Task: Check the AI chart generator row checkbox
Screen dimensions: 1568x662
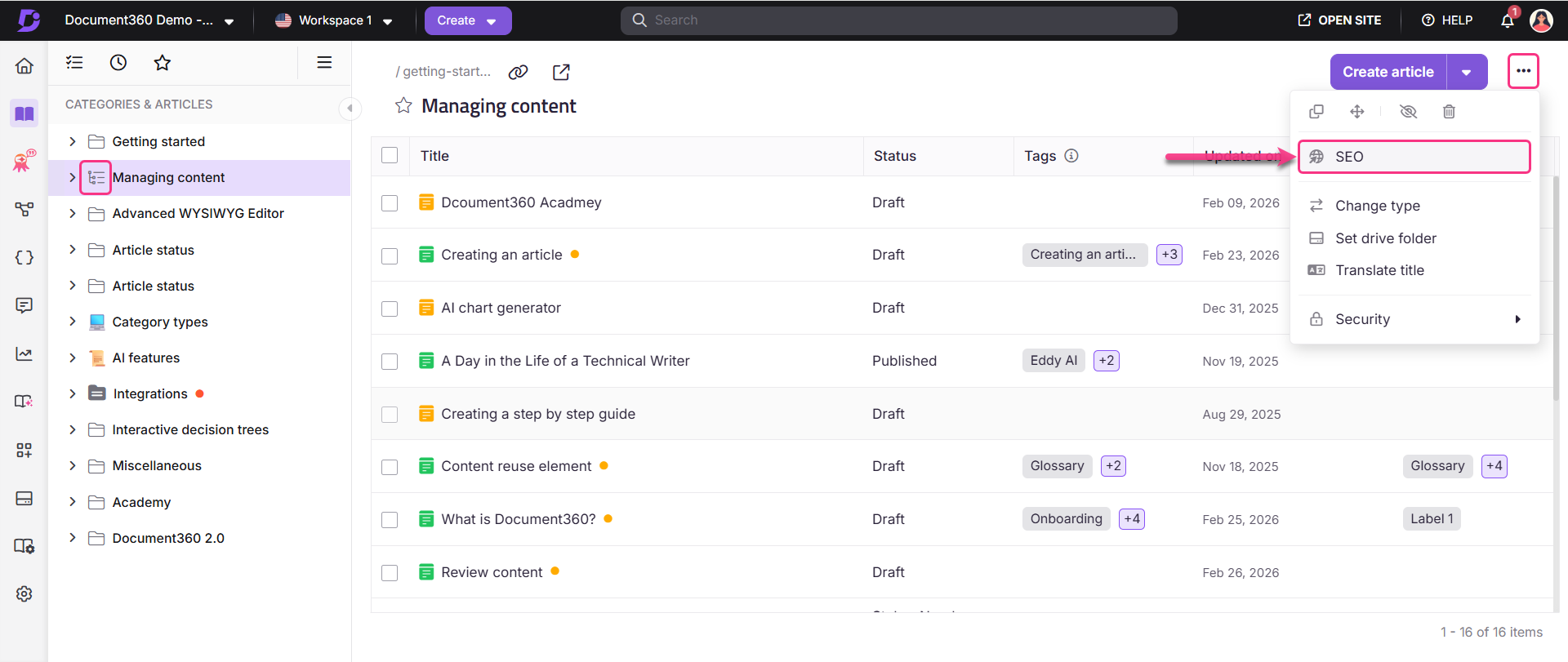Action: coord(390,309)
